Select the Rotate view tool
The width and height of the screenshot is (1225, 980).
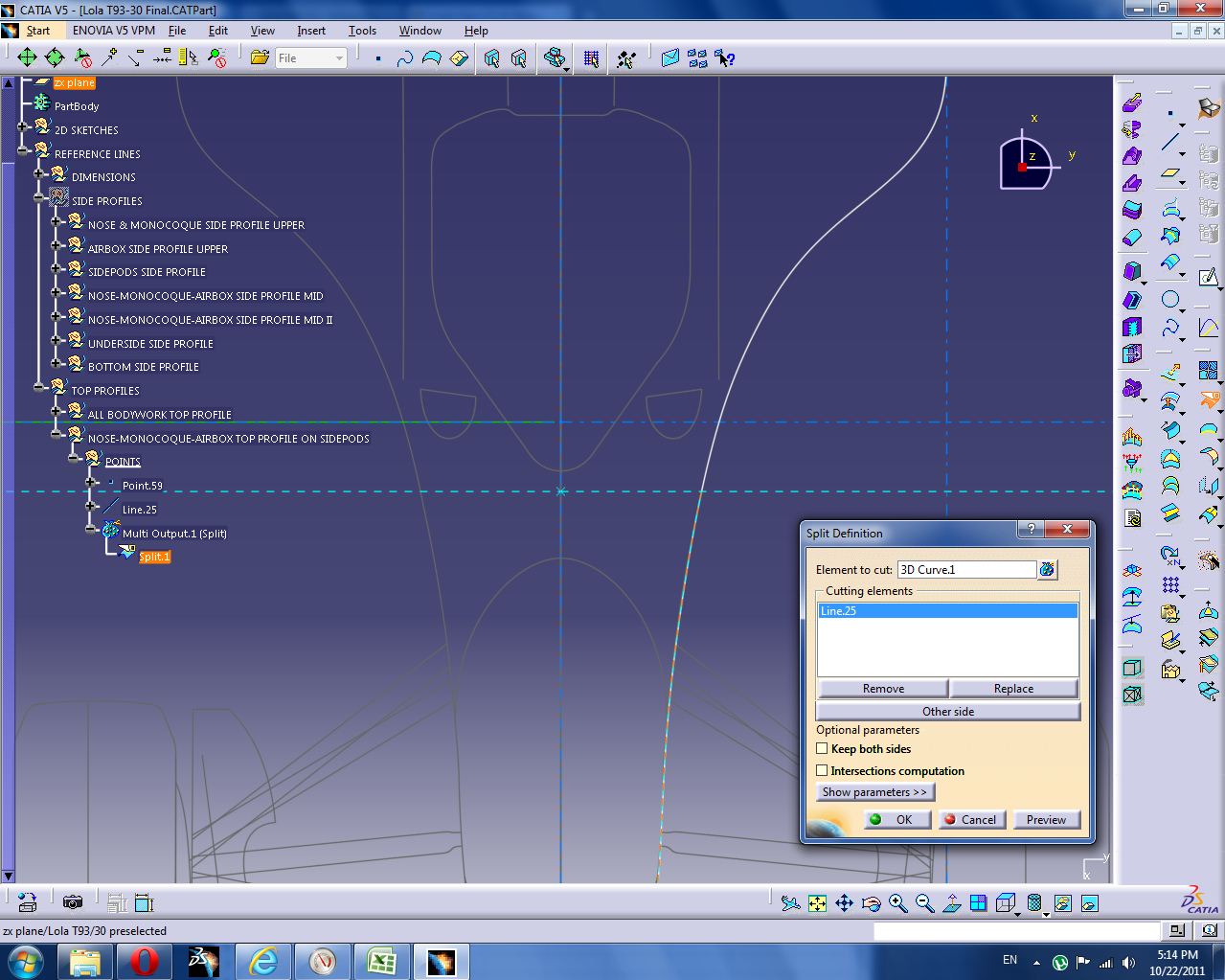(x=871, y=903)
